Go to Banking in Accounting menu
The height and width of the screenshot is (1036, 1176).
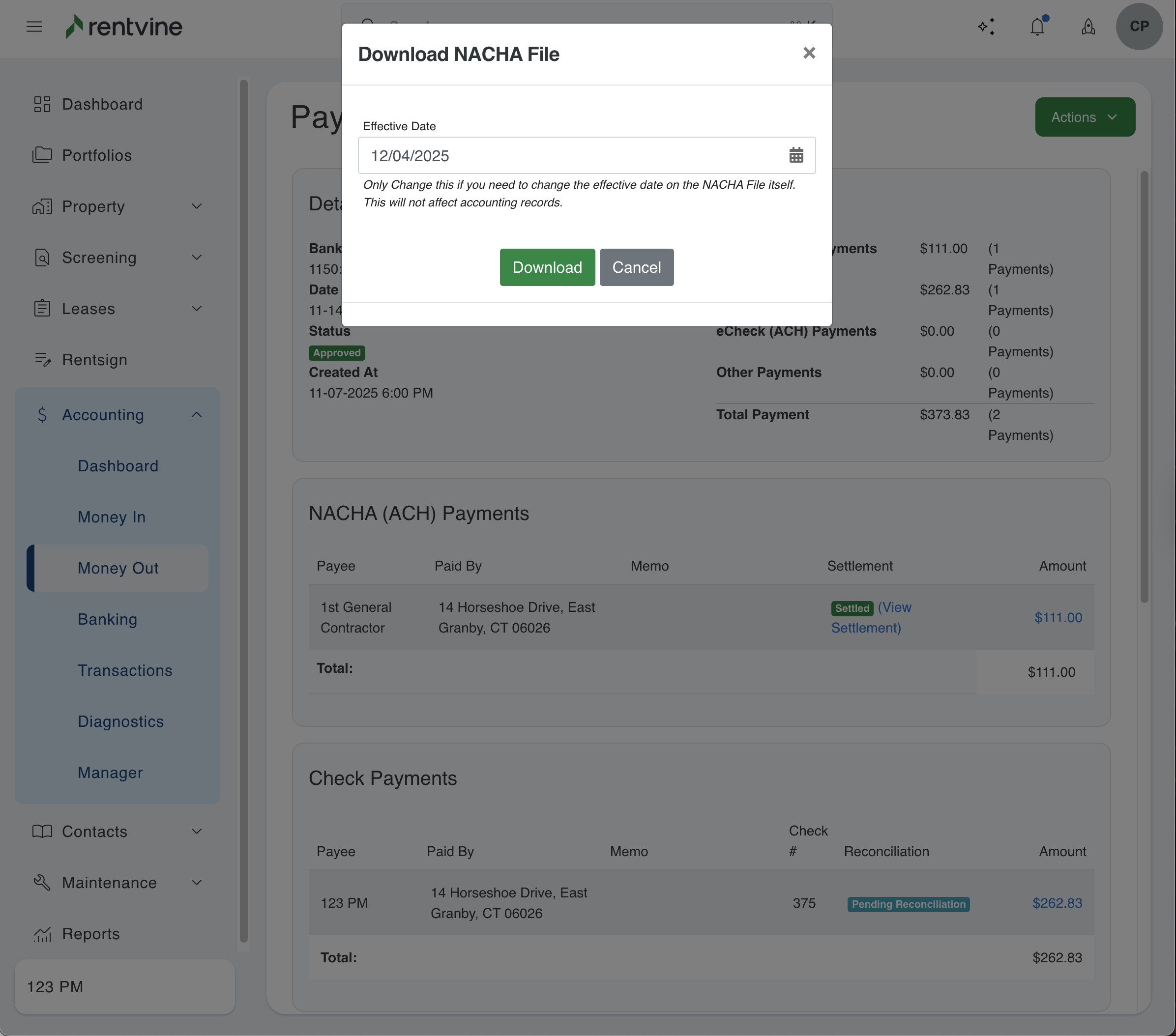click(x=108, y=620)
